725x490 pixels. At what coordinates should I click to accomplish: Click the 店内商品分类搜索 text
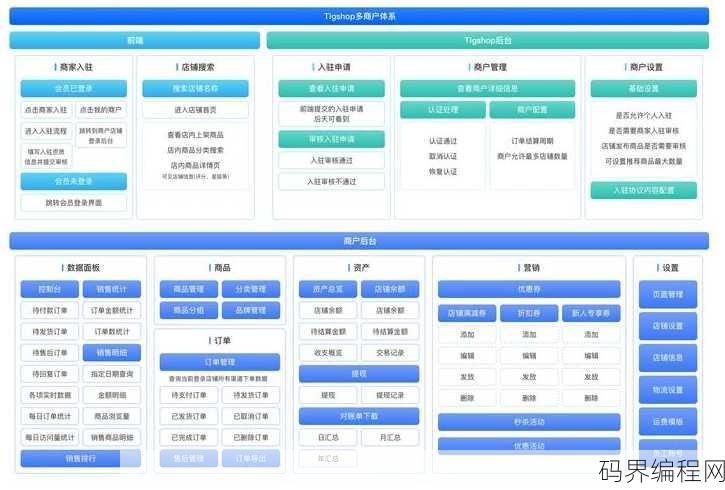click(x=195, y=150)
